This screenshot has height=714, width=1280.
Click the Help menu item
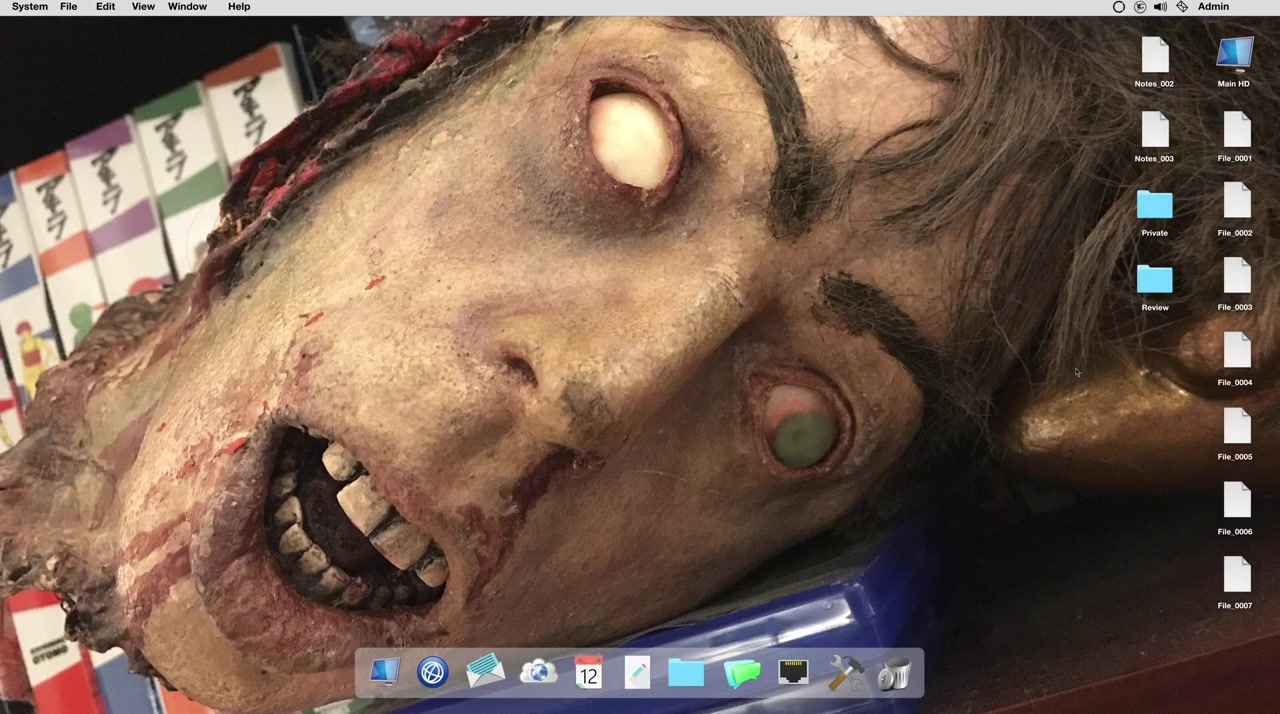[239, 7]
